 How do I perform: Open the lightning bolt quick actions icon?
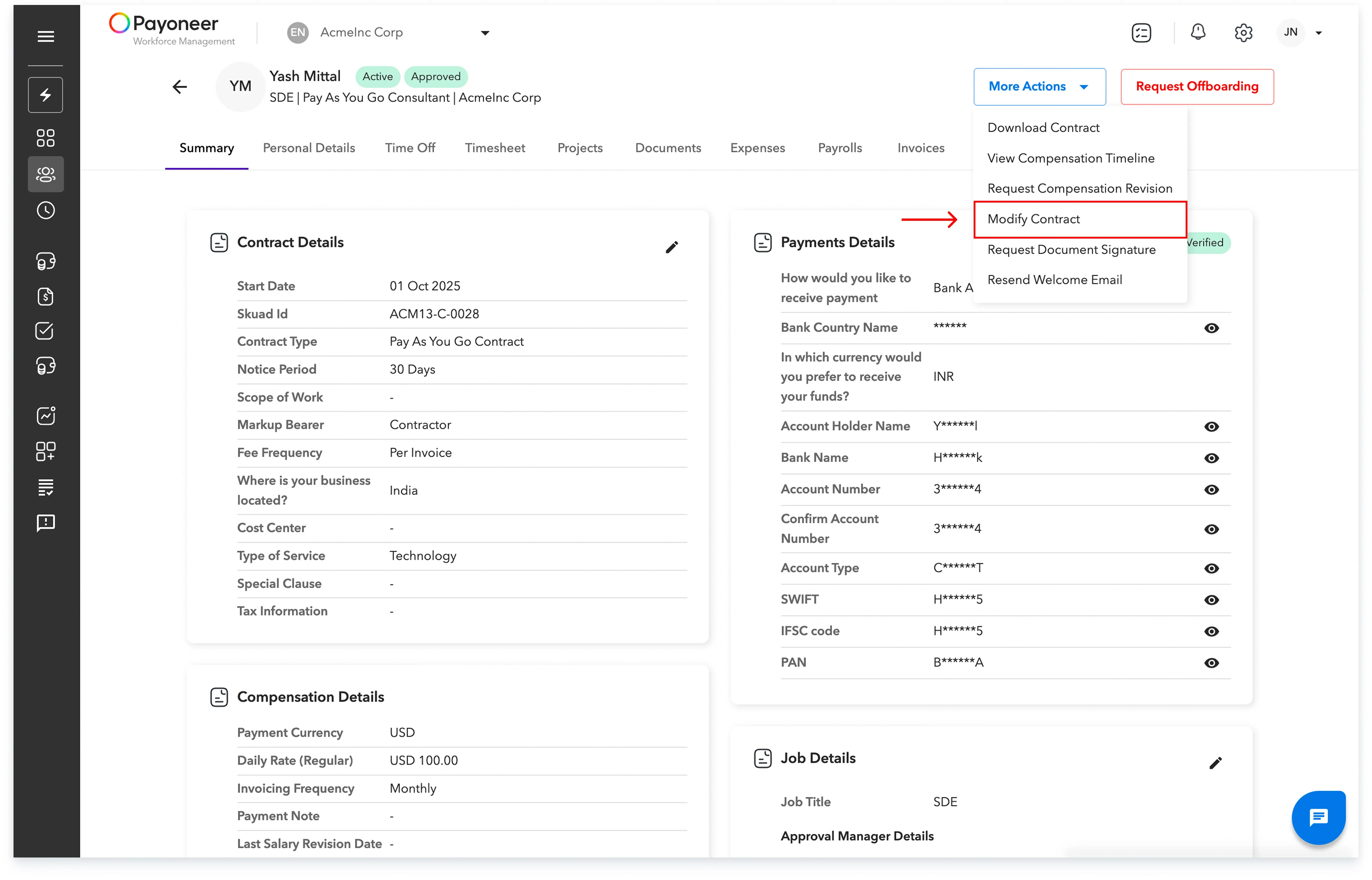[46, 95]
